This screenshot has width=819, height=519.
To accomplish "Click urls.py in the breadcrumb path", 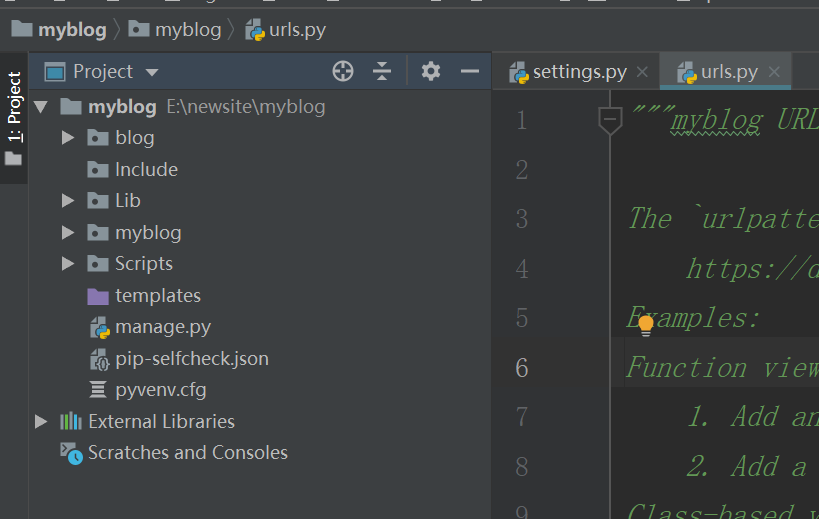I will [x=297, y=29].
